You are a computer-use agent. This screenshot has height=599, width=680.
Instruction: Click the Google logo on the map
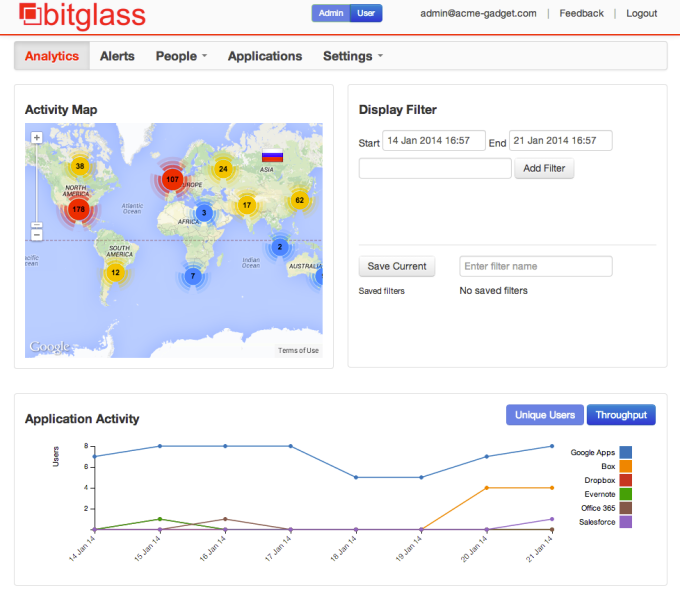click(49, 347)
